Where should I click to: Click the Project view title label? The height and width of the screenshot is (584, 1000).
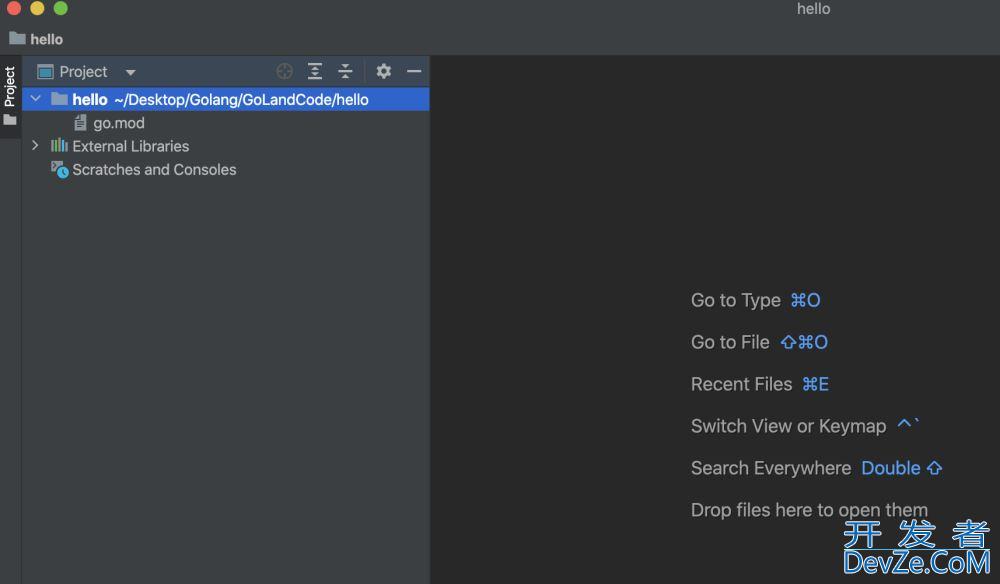pyautogui.click(x=84, y=72)
